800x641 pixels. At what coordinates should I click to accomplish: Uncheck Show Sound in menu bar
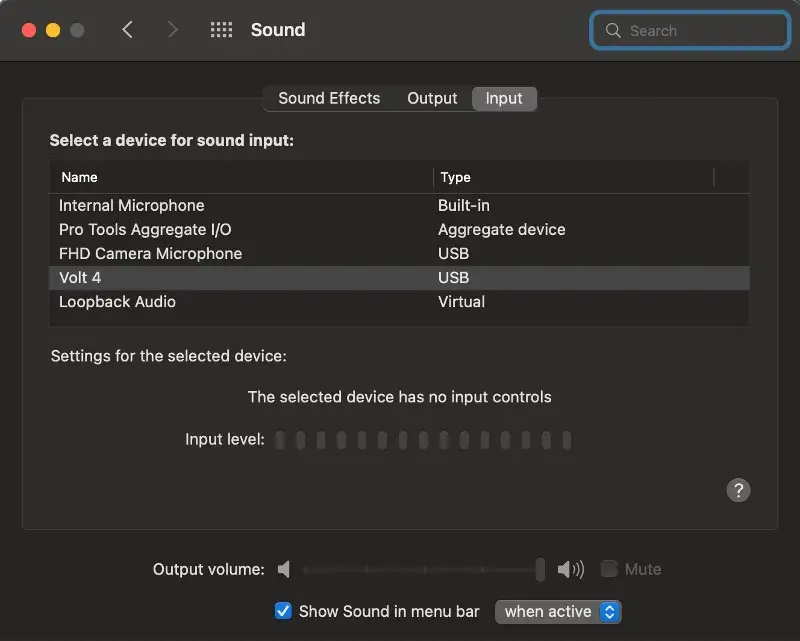pyautogui.click(x=283, y=610)
